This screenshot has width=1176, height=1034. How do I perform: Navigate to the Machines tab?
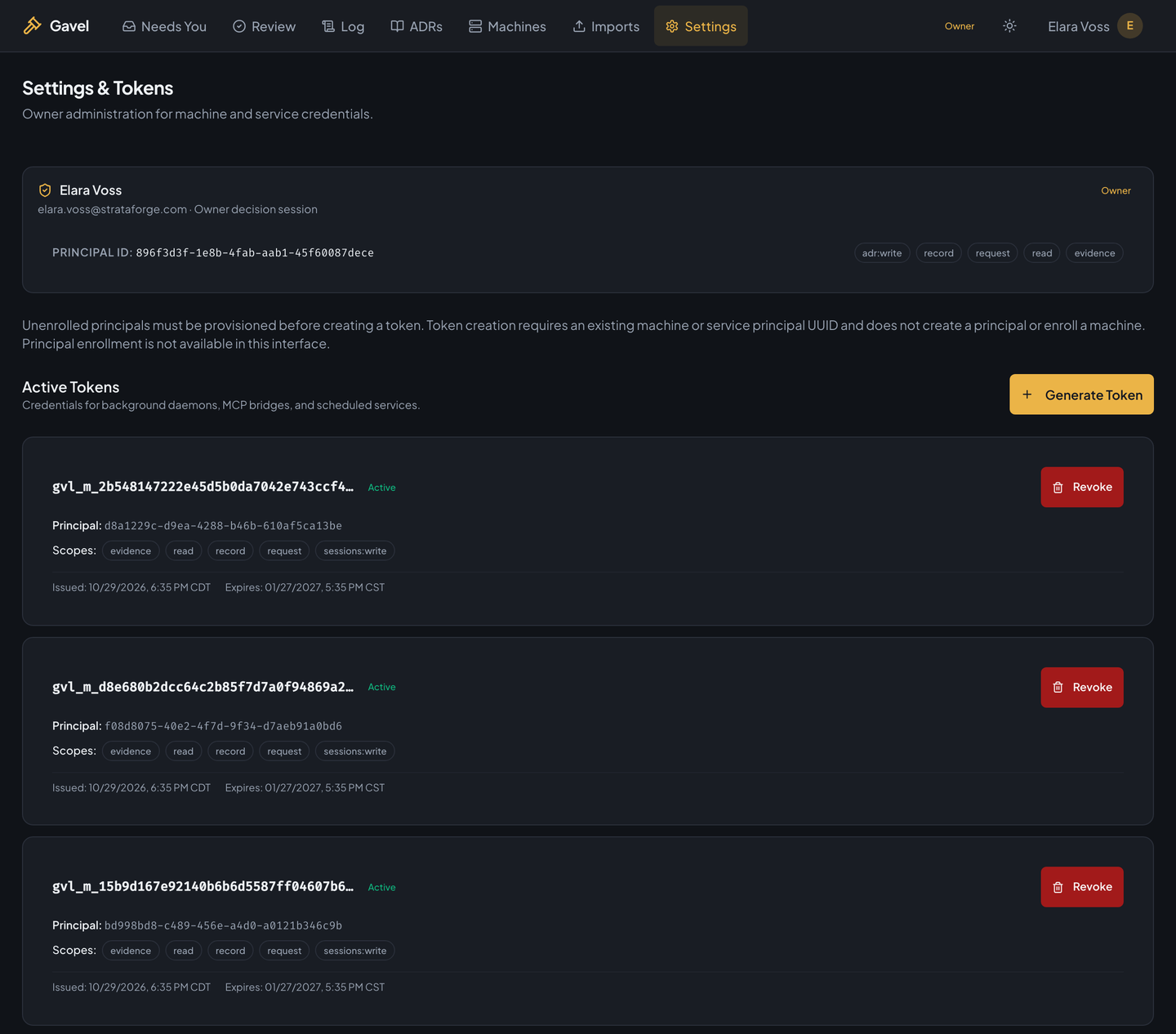click(x=507, y=26)
